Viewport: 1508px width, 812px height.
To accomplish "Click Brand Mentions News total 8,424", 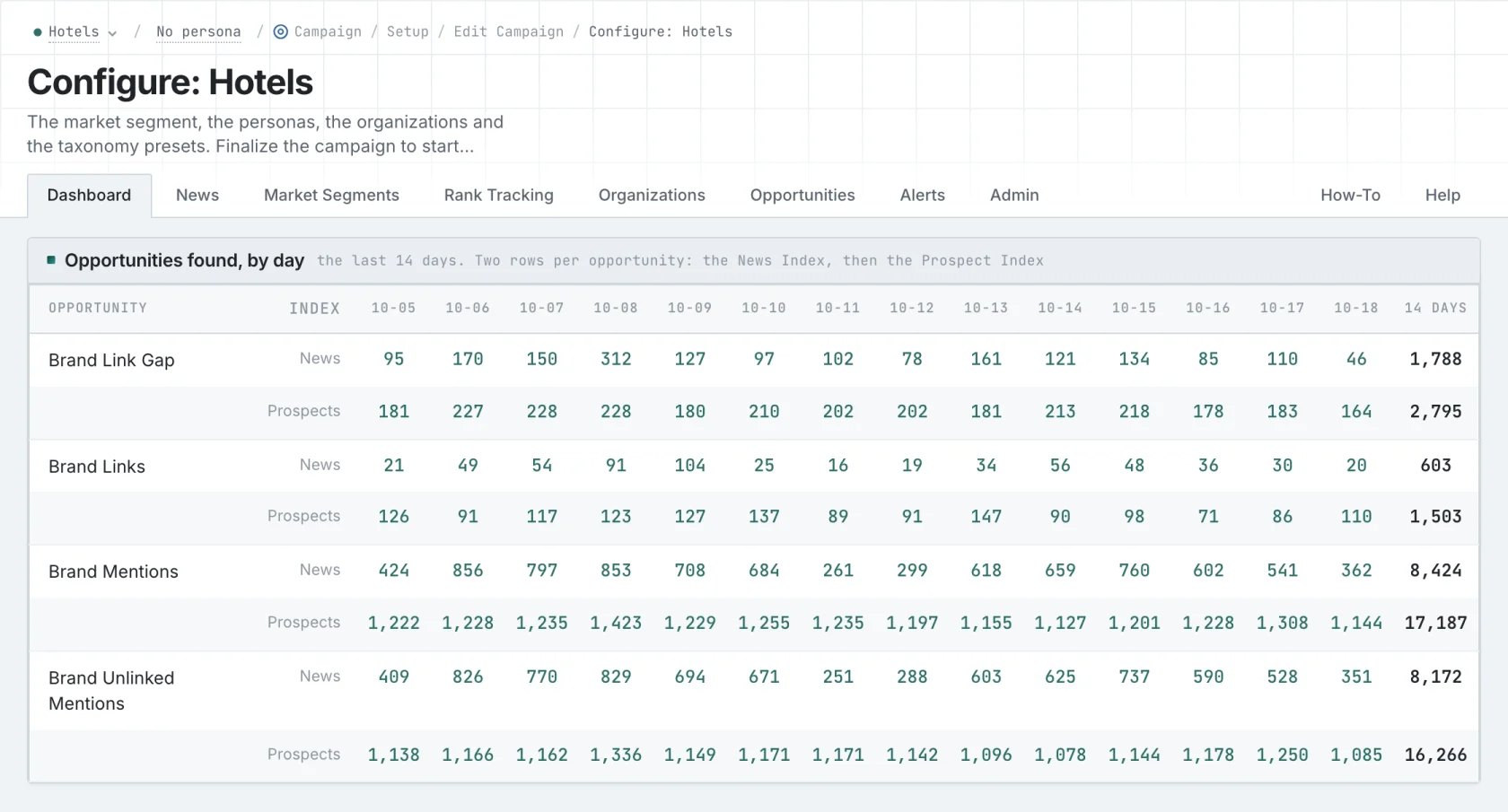I will click(x=1435, y=571).
